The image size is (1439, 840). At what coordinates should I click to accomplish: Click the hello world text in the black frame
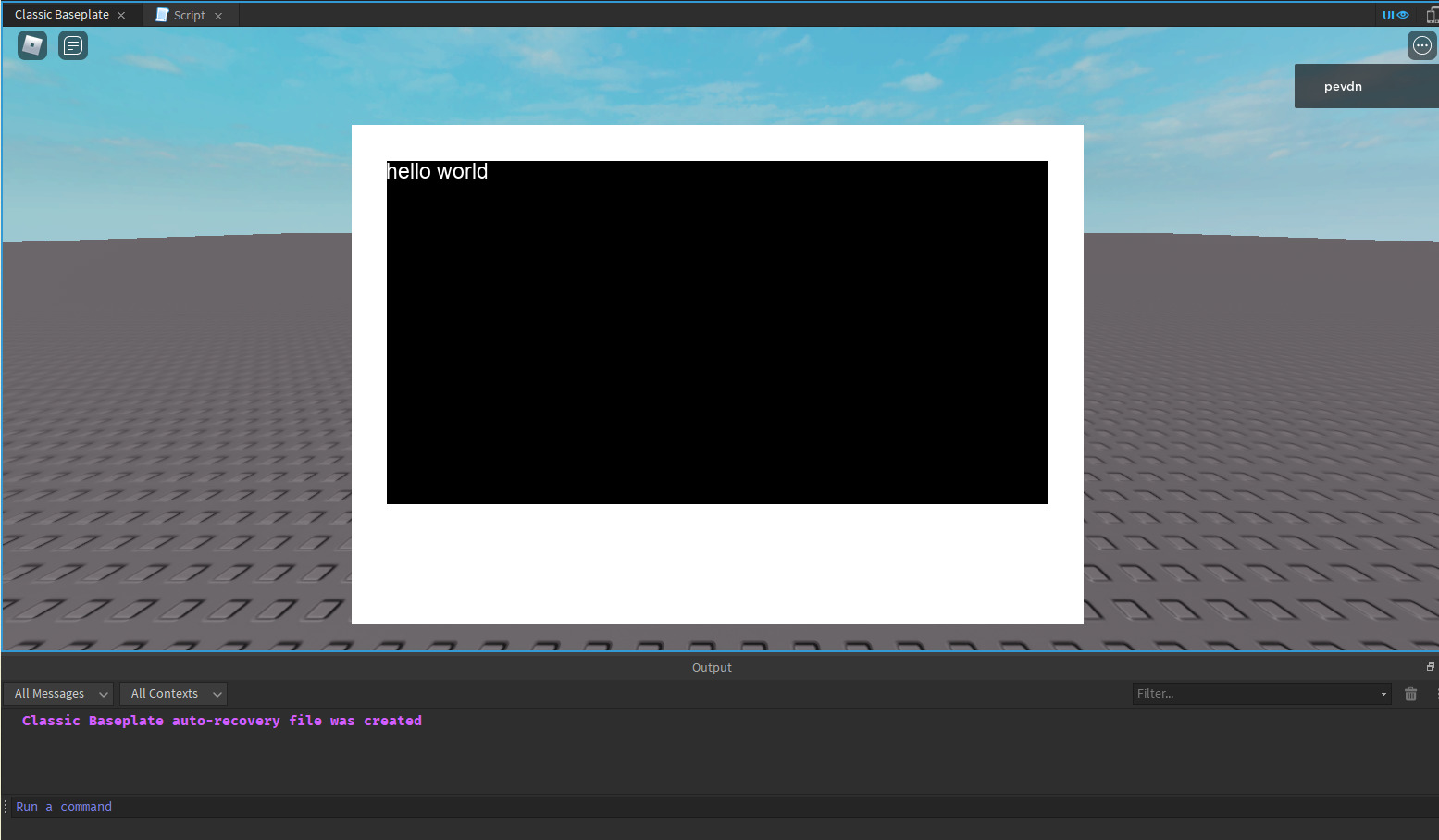pos(437,171)
